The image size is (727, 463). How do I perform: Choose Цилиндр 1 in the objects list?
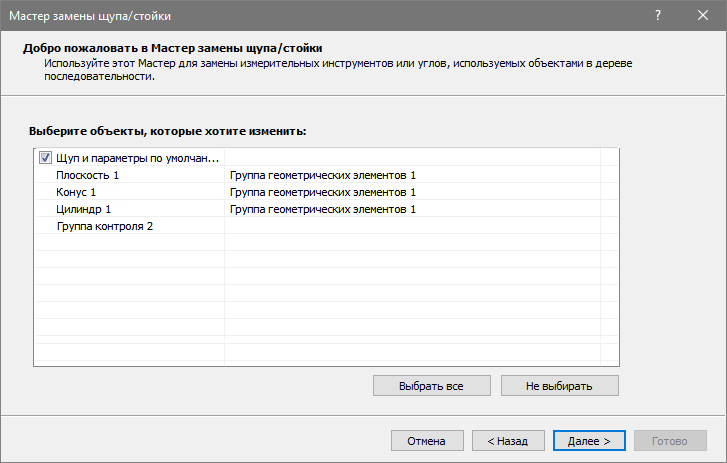[x=84, y=209]
